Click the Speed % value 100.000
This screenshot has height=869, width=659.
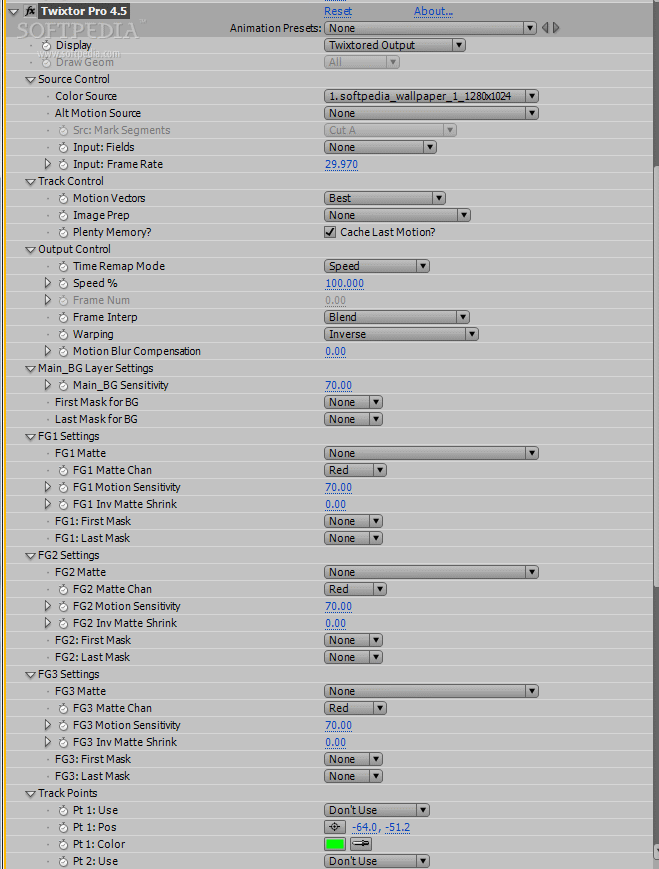[344, 283]
